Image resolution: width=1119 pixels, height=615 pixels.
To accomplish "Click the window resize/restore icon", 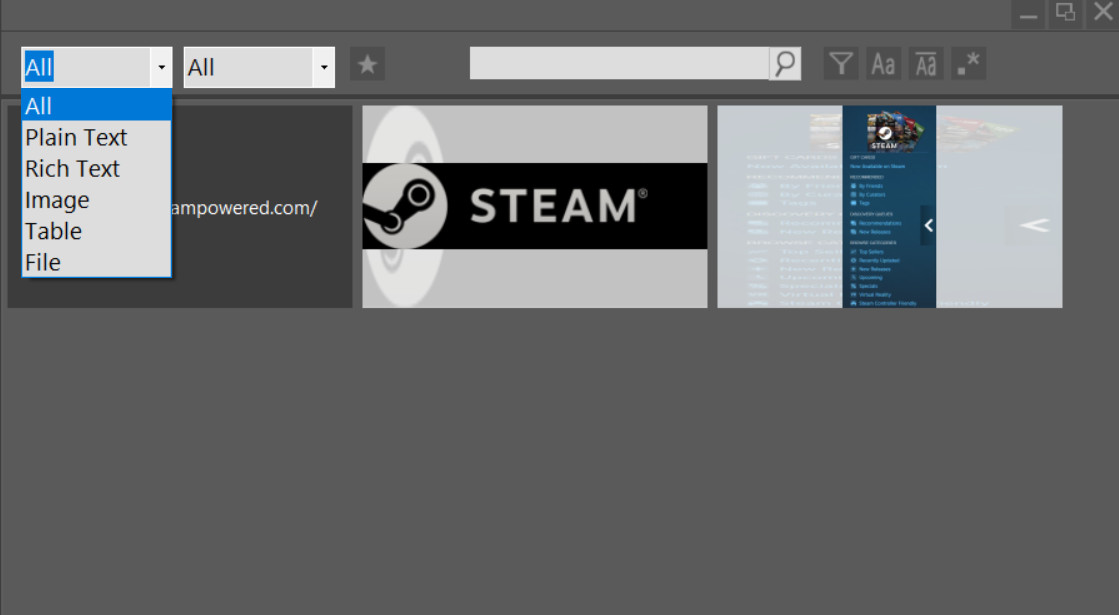I will (1066, 13).
